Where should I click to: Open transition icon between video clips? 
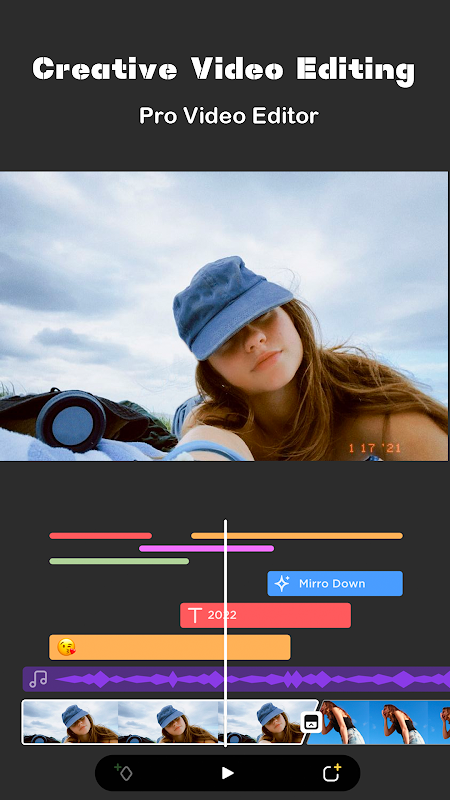point(311,722)
